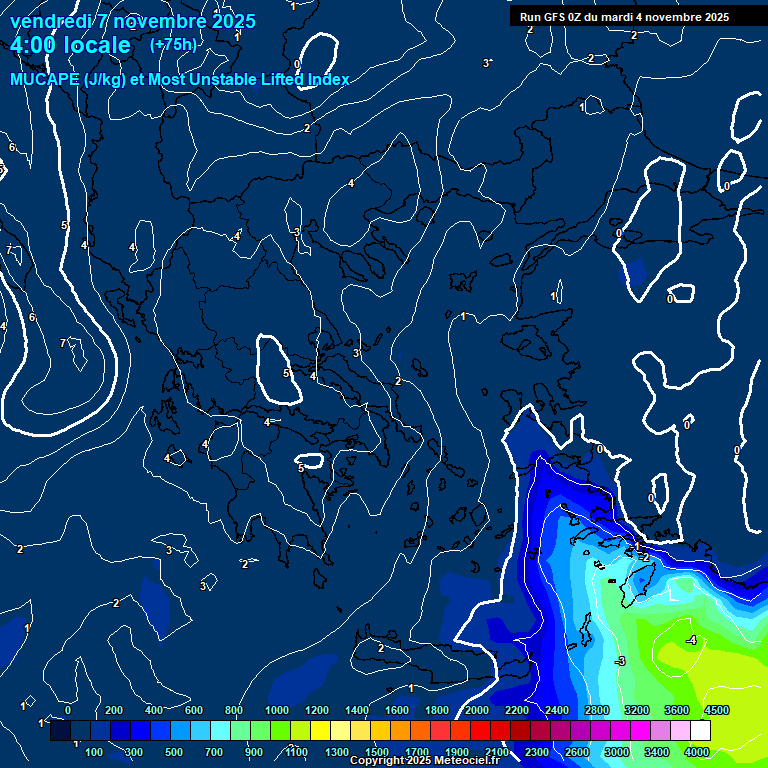Click the date title 'vendredi 7 novembre 2025'

tap(133, 21)
